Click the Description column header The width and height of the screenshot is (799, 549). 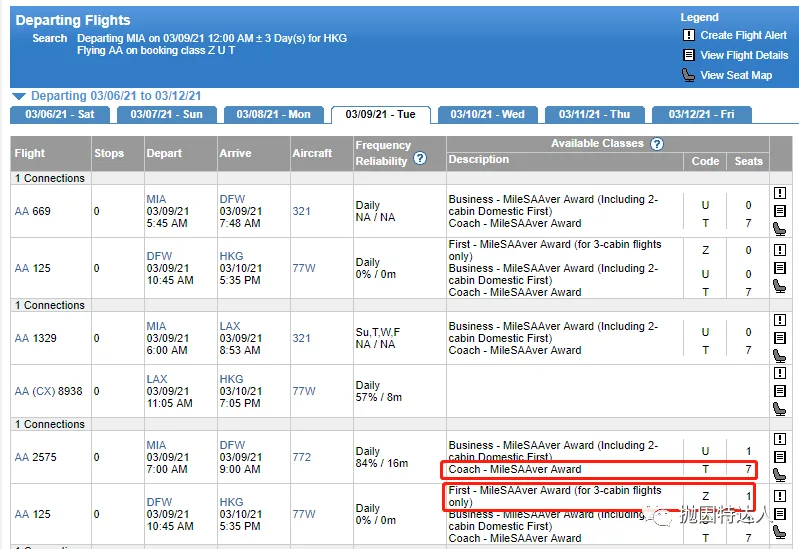(478, 159)
